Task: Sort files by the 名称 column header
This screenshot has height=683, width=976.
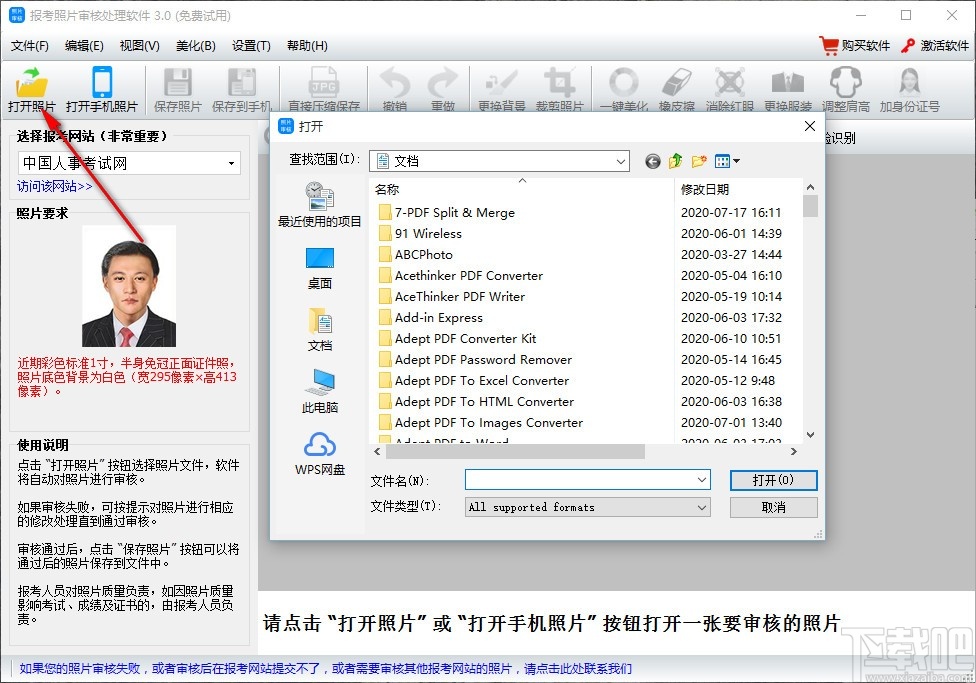Action: pyautogui.click(x=523, y=189)
